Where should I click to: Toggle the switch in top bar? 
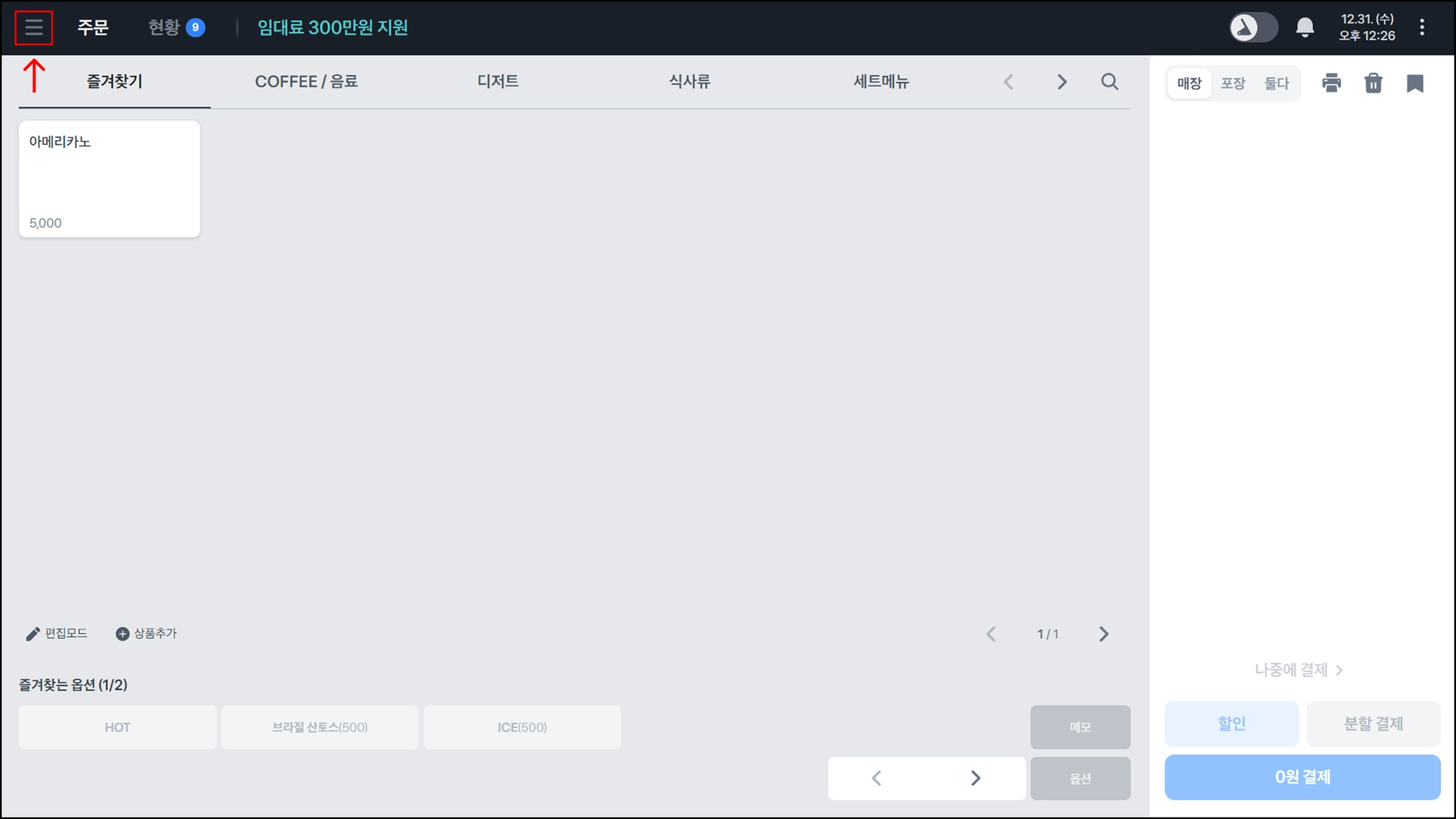pos(1253,28)
